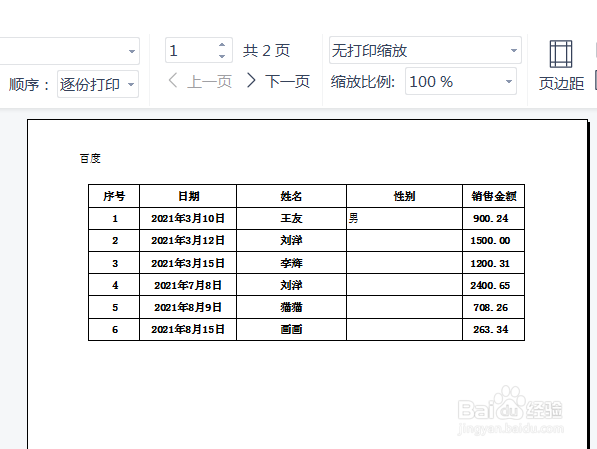Click the date cell 2021年8月15日
Viewport: 597px width, 449px height.
(188, 329)
